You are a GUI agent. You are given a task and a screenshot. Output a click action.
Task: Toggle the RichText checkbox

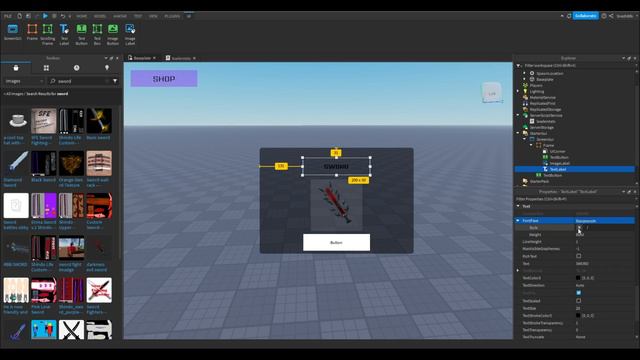579,256
